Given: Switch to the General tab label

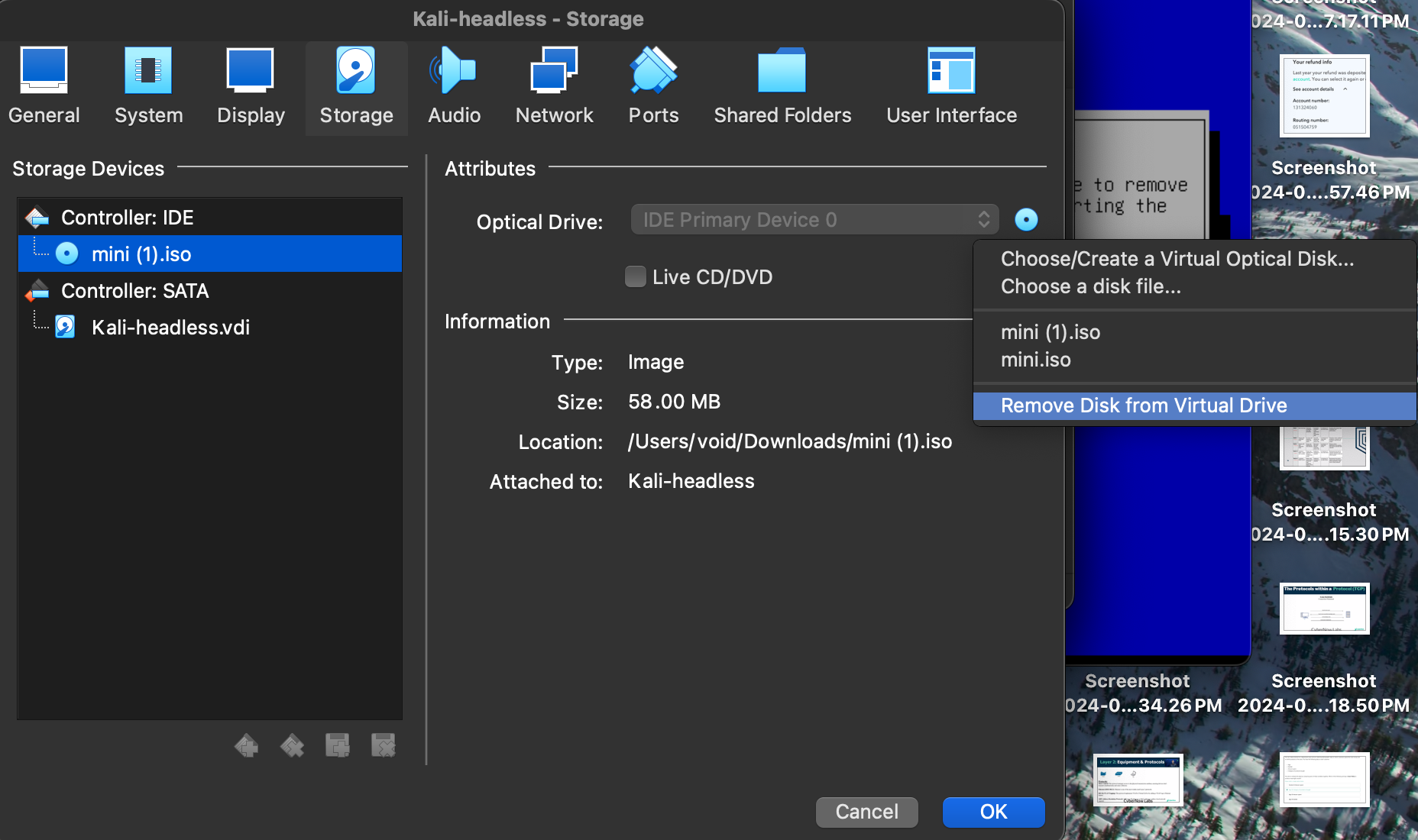Looking at the screenshot, I should [x=44, y=115].
